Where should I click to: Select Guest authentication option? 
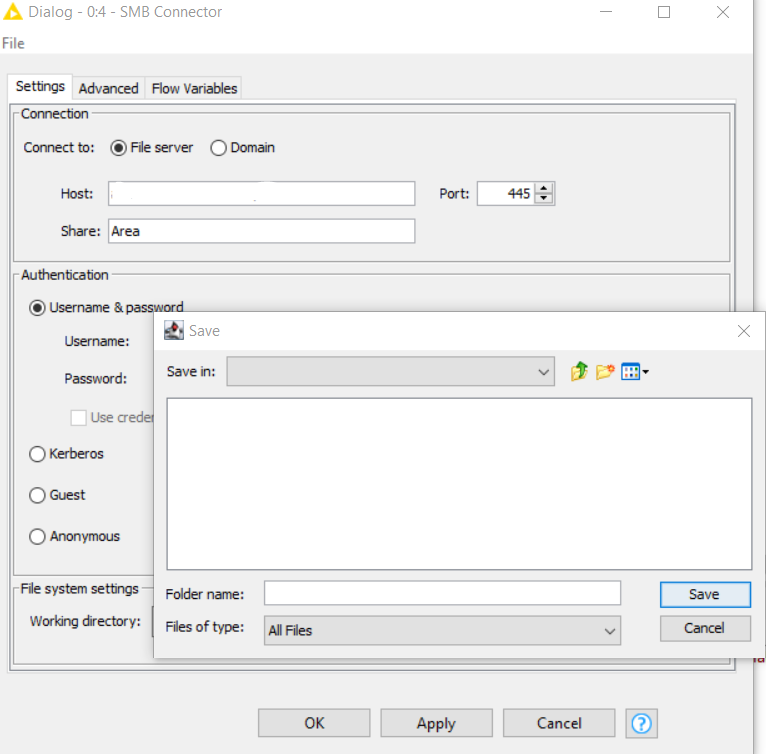38,495
